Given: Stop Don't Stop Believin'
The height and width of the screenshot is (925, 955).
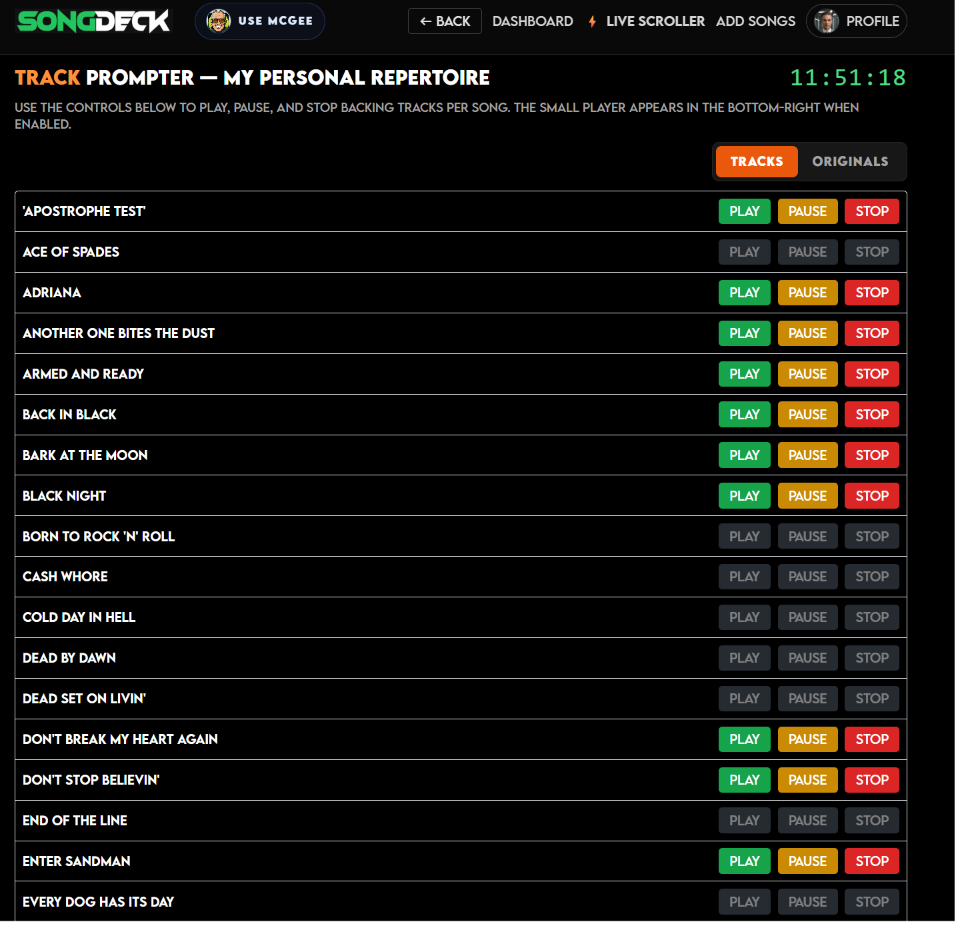Looking at the screenshot, I should point(872,780).
